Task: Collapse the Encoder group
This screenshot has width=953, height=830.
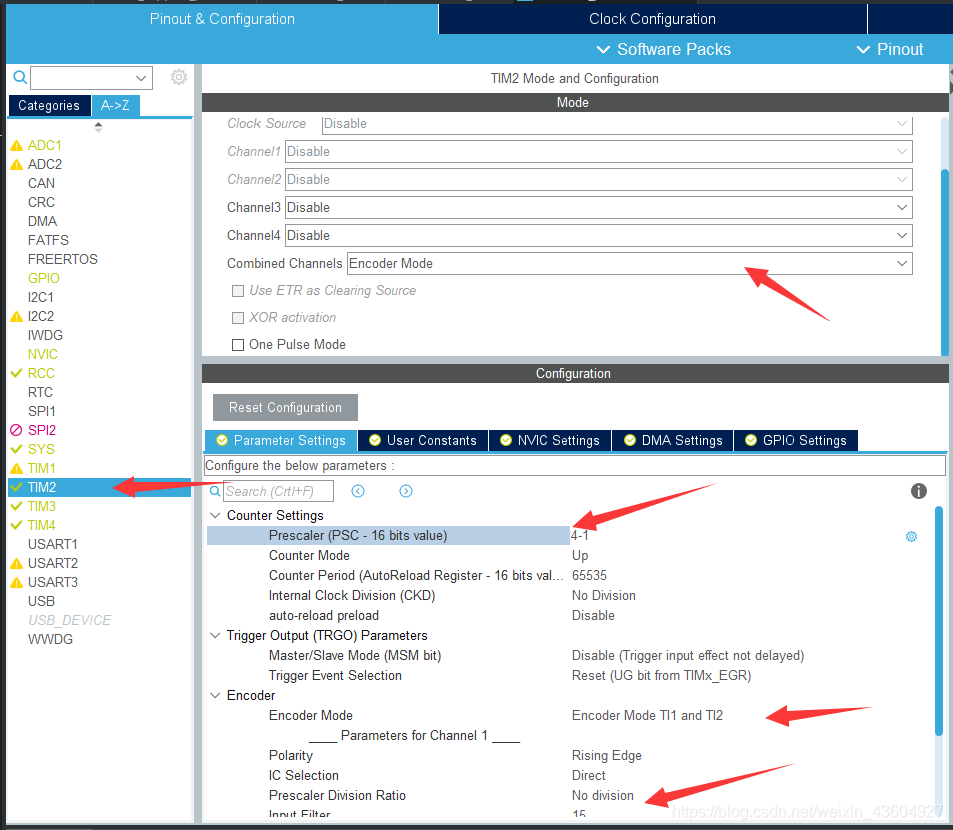Action: click(215, 695)
